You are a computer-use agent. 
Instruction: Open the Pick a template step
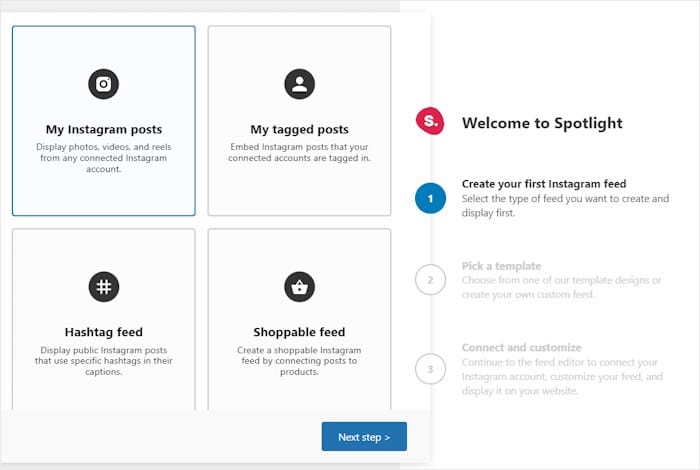pos(501,266)
